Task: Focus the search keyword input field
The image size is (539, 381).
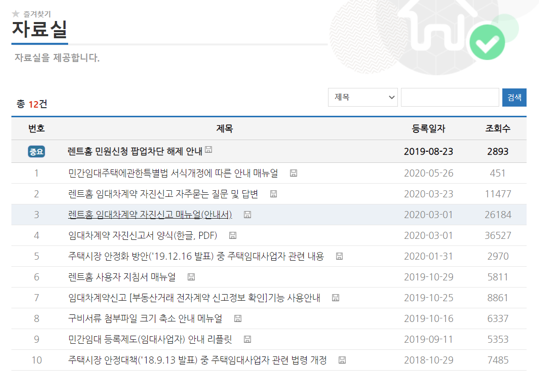Action: (450, 97)
